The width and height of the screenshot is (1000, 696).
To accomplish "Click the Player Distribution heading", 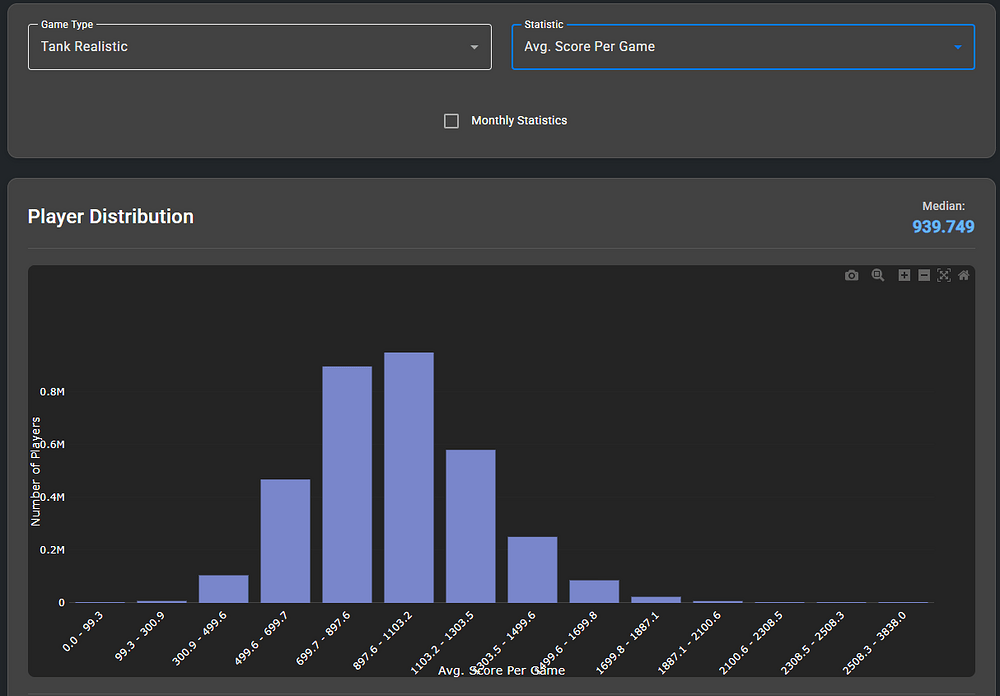I will pyautogui.click(x=111, y=217).
